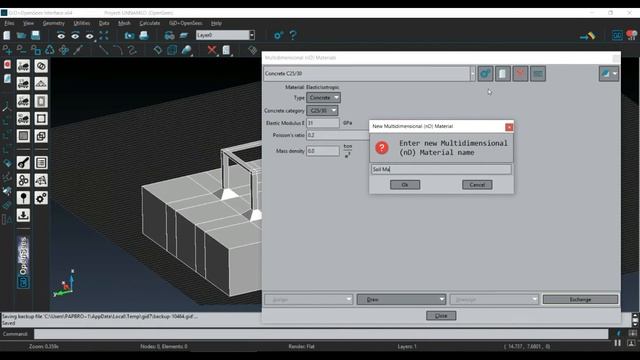Open the Data menu
640x360 pixels.
104,23
